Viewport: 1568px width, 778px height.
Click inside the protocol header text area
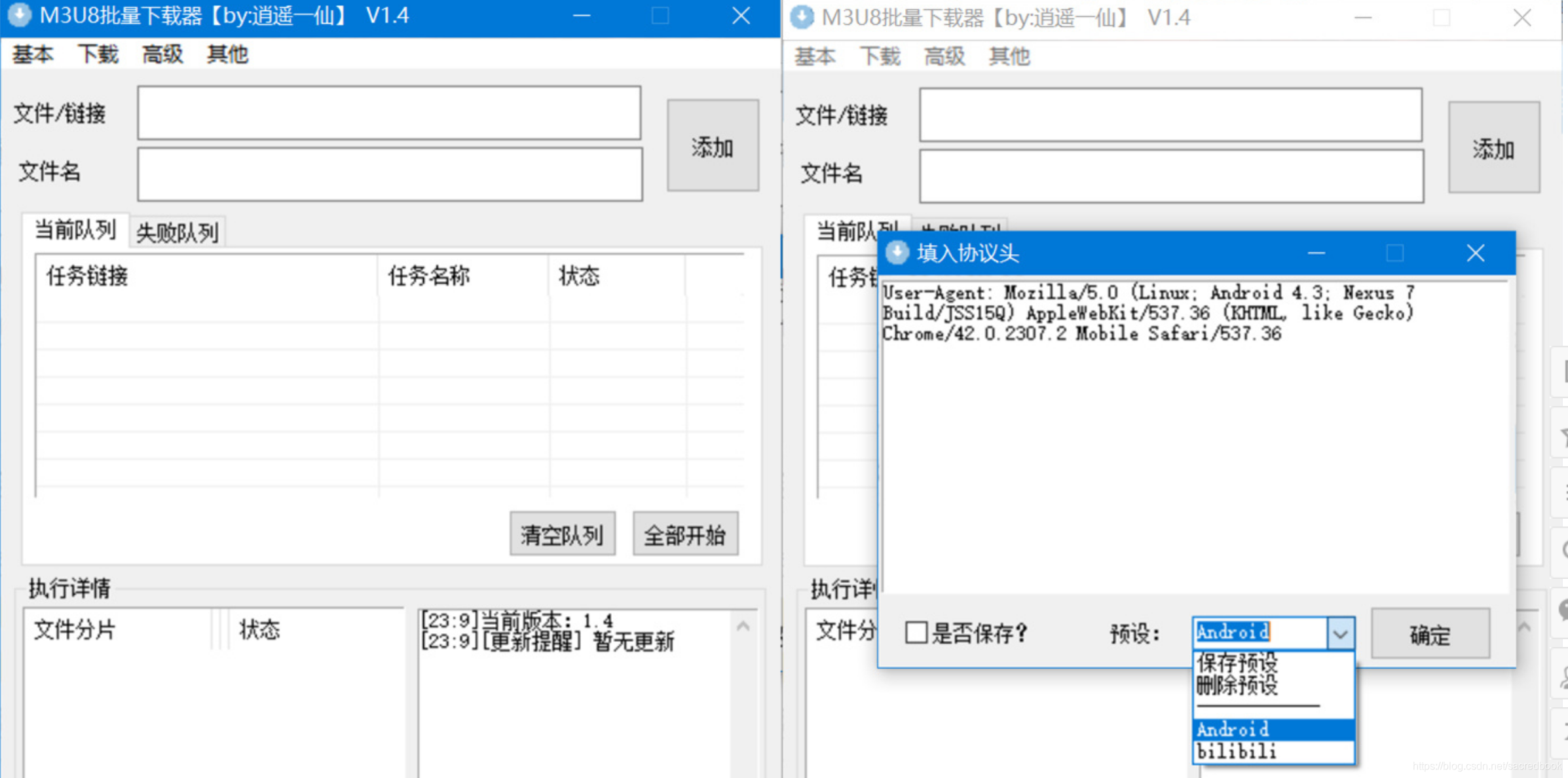(1195, 437)
